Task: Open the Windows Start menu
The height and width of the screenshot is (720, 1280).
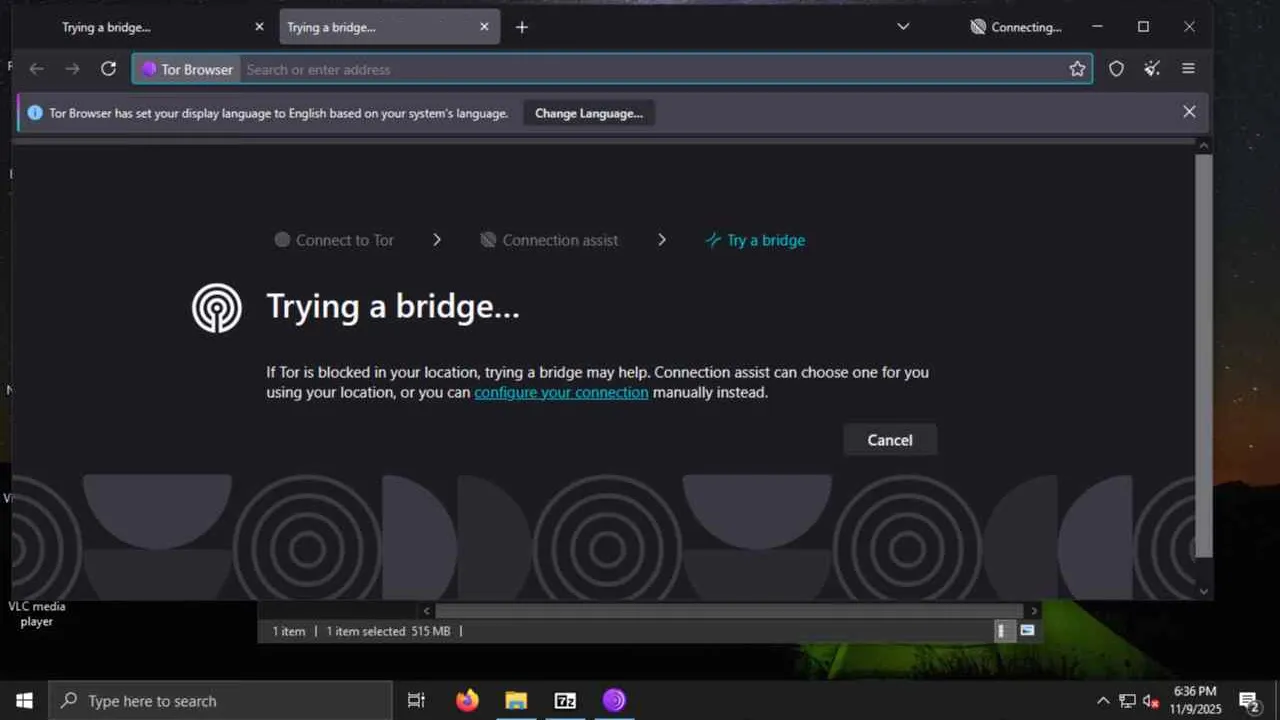Action: point(24,700)
